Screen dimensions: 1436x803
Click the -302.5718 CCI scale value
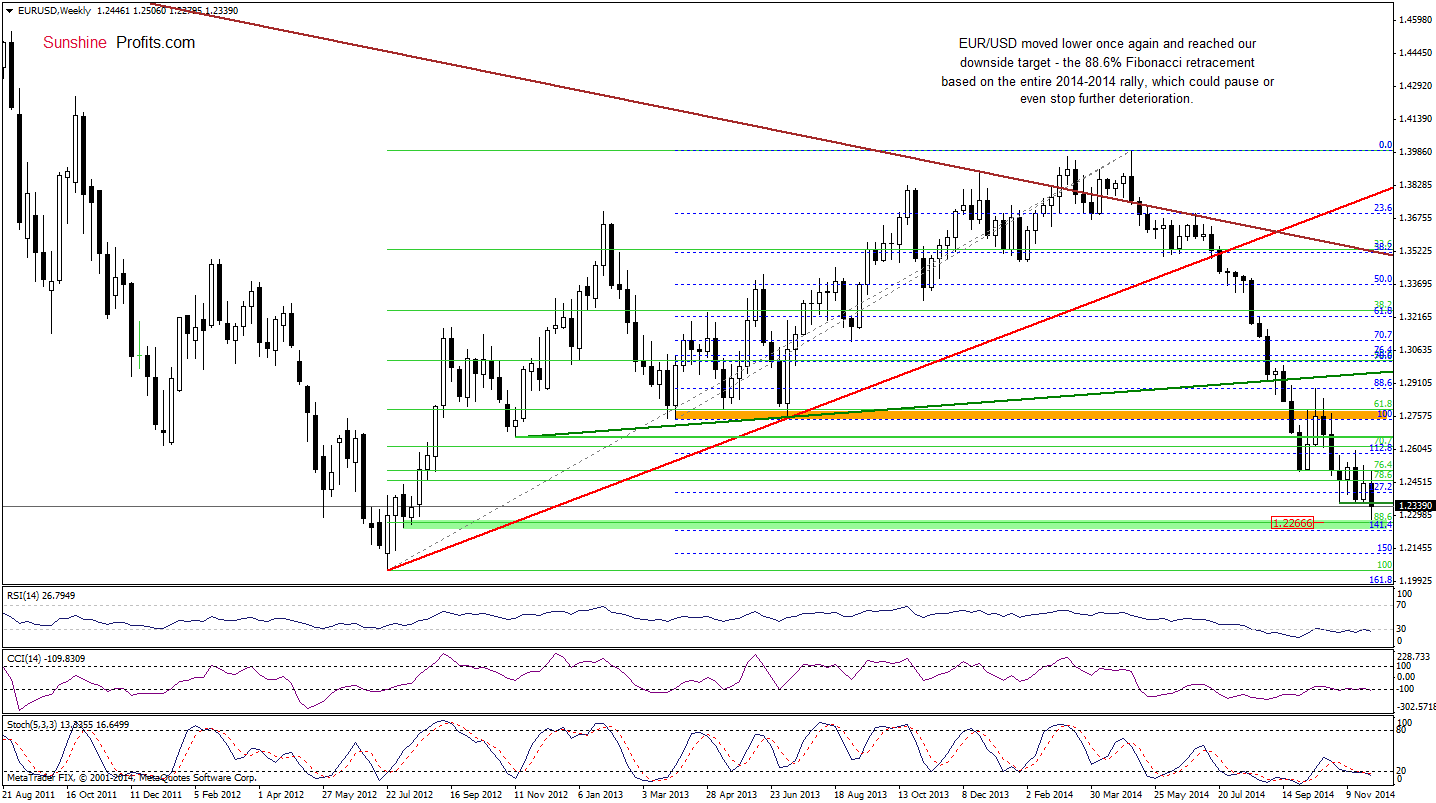(1417, 706)
